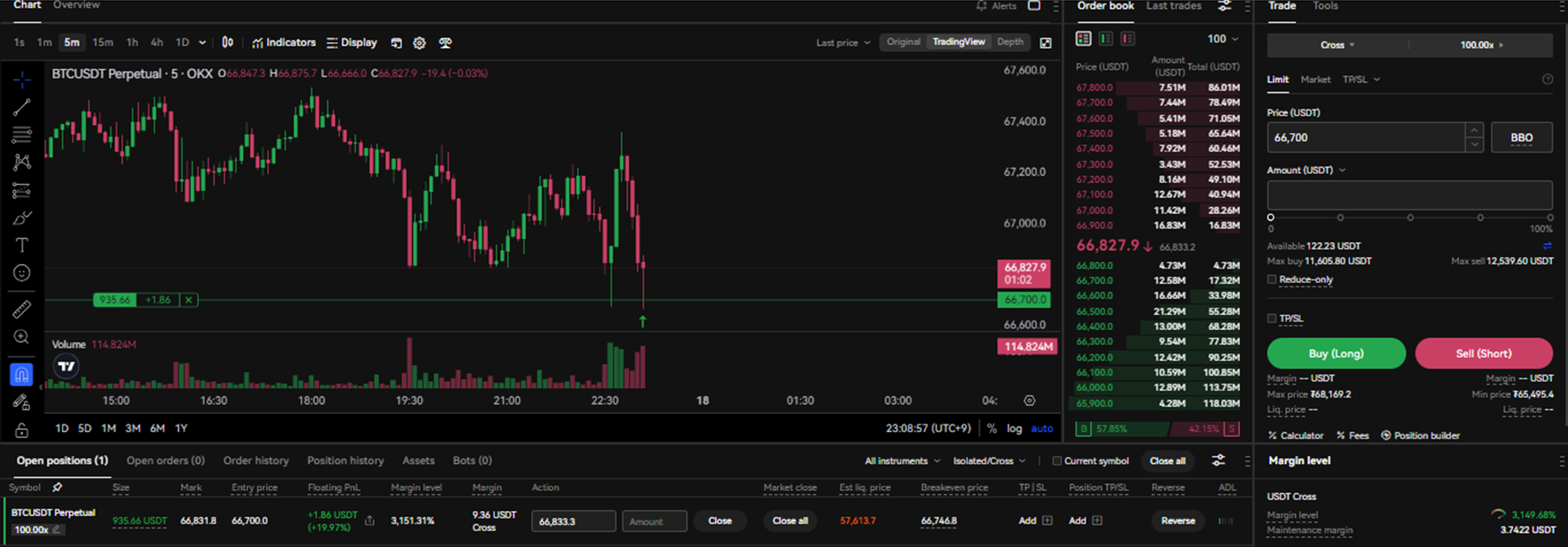The height and width of the screenshot is (547, 1568).
Task: Share the floating PnL of BTCUSDT position
Action: coord(370,521)
